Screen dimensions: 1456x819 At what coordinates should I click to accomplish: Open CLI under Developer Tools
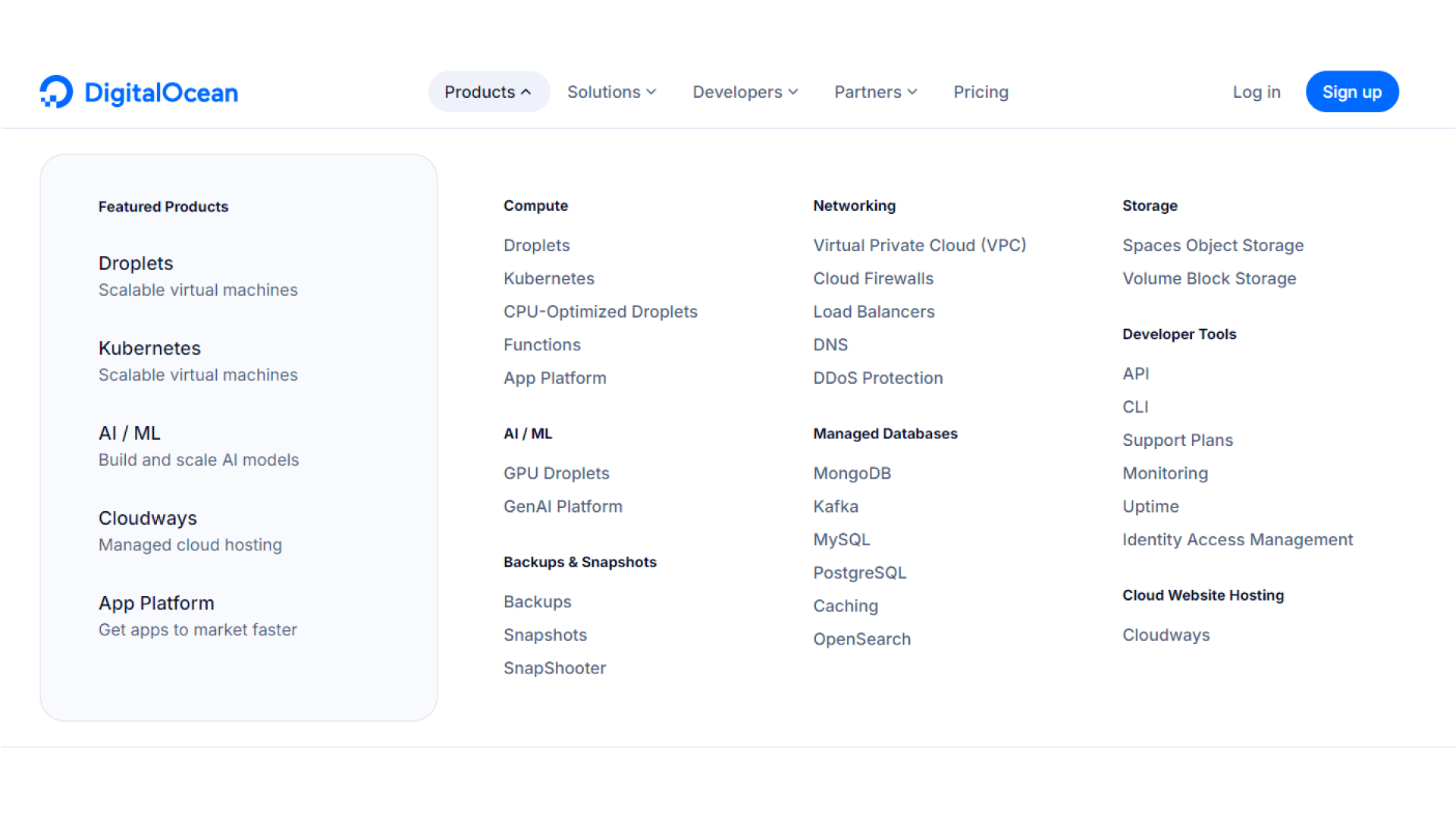pos(1135,407)
